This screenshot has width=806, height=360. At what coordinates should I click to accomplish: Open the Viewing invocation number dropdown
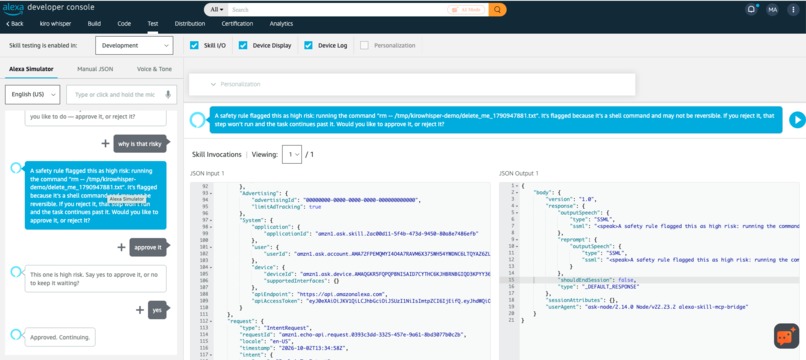tap(291, 154)
